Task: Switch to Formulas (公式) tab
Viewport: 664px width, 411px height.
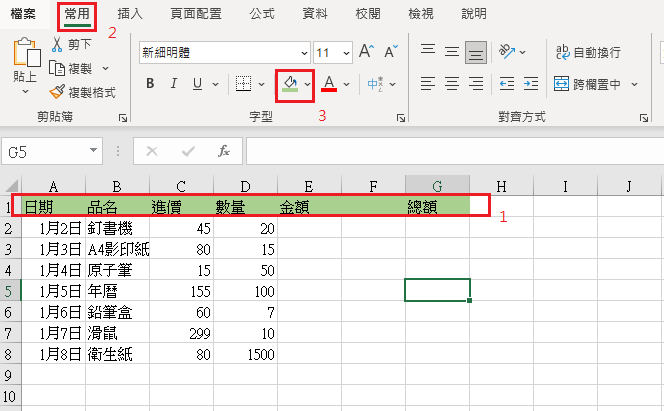Action: pyautogui.click(x=262, y=14)
